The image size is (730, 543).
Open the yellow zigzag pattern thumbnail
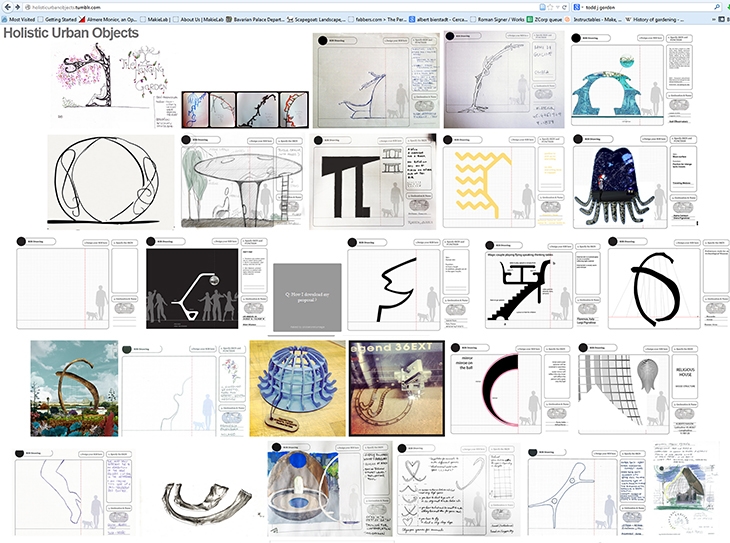pos(503,181)
